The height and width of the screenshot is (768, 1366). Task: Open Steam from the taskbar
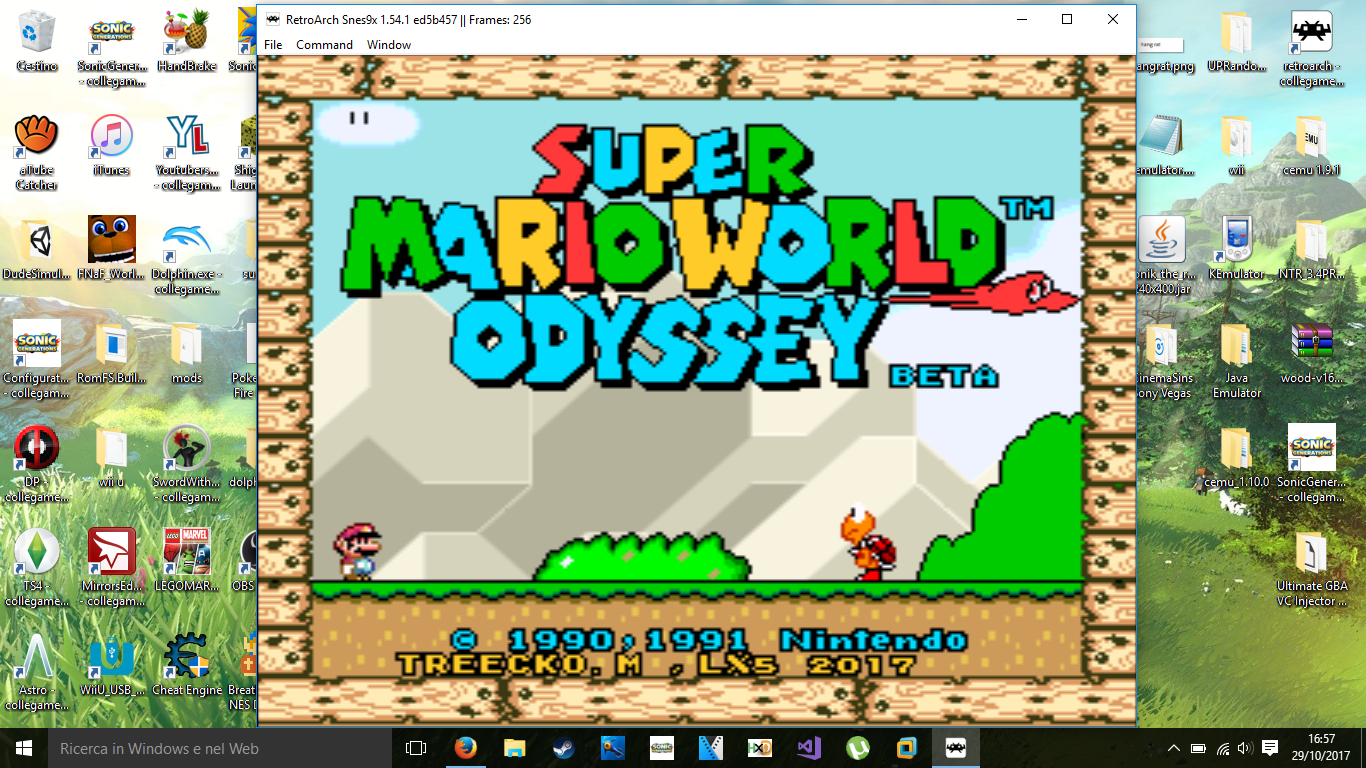[x=563, y=748]
